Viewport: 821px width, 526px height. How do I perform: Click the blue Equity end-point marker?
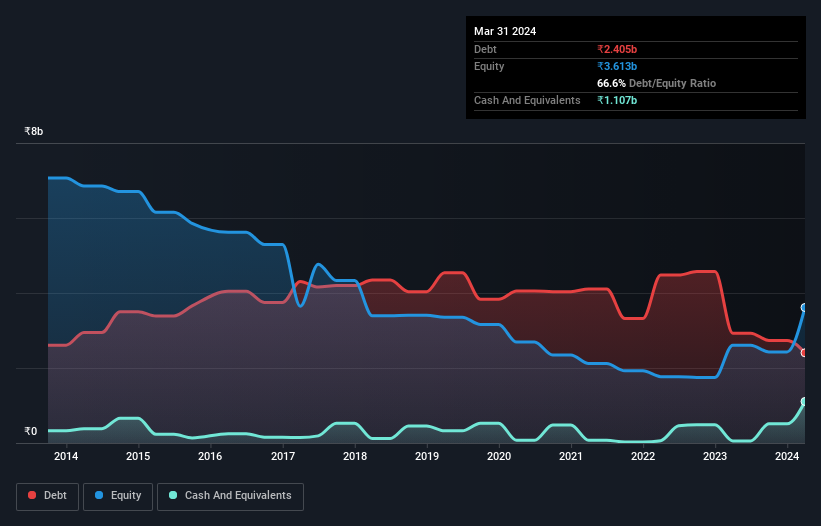tap(804, 308)
